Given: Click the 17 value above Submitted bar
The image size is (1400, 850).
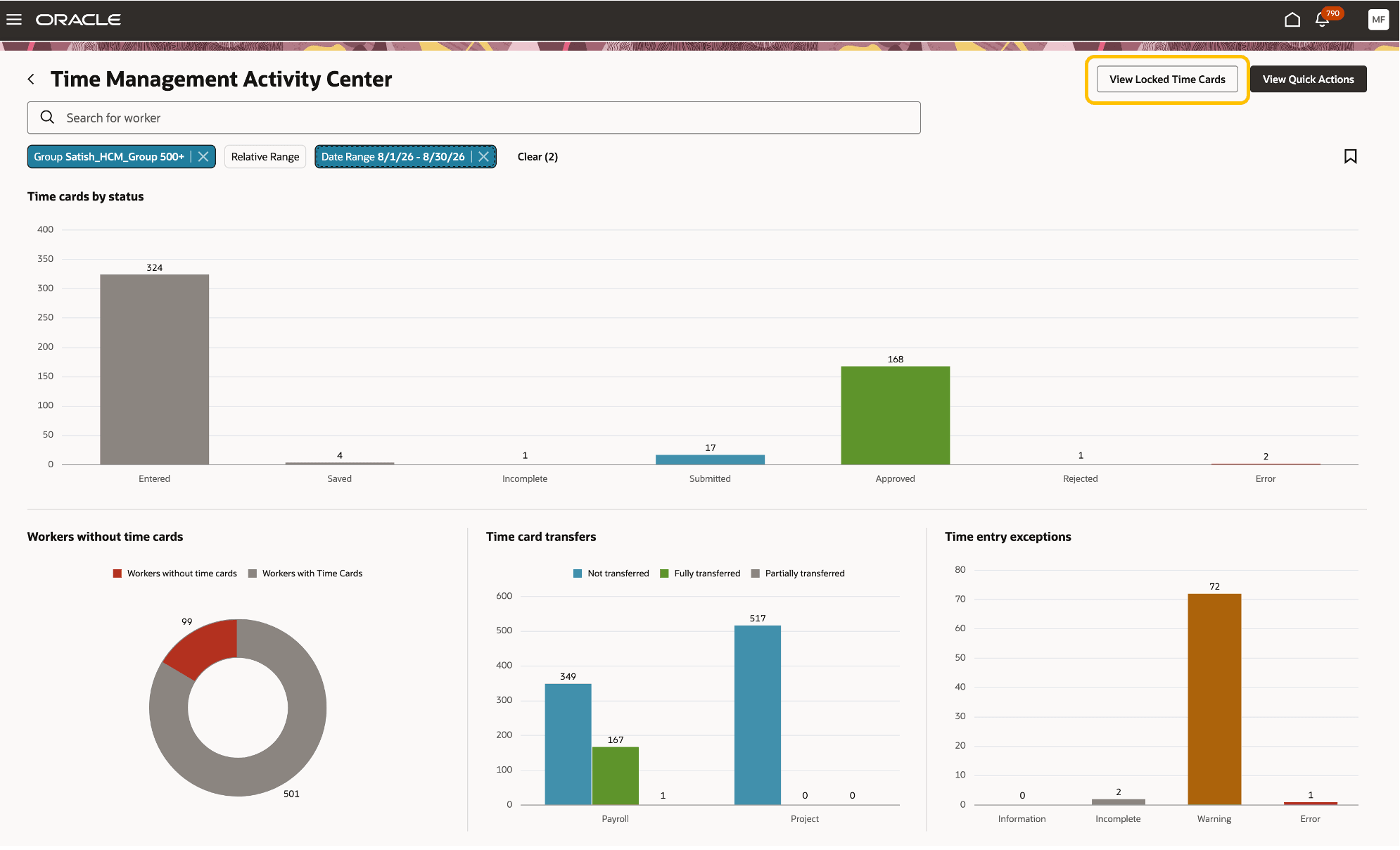Looking at the screenshot, I should [x=711, y=448].
